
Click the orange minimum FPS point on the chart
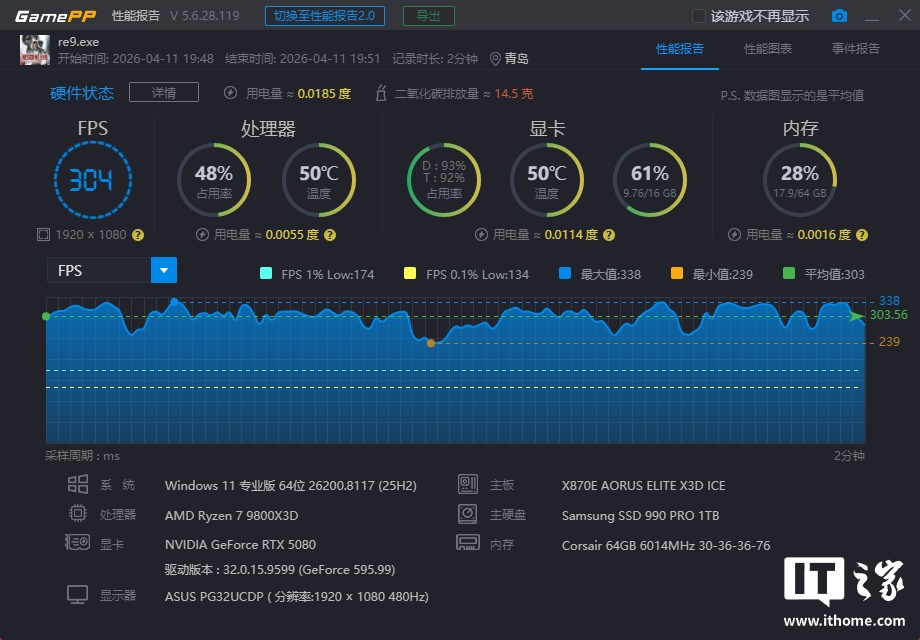[x=431, y=343]
